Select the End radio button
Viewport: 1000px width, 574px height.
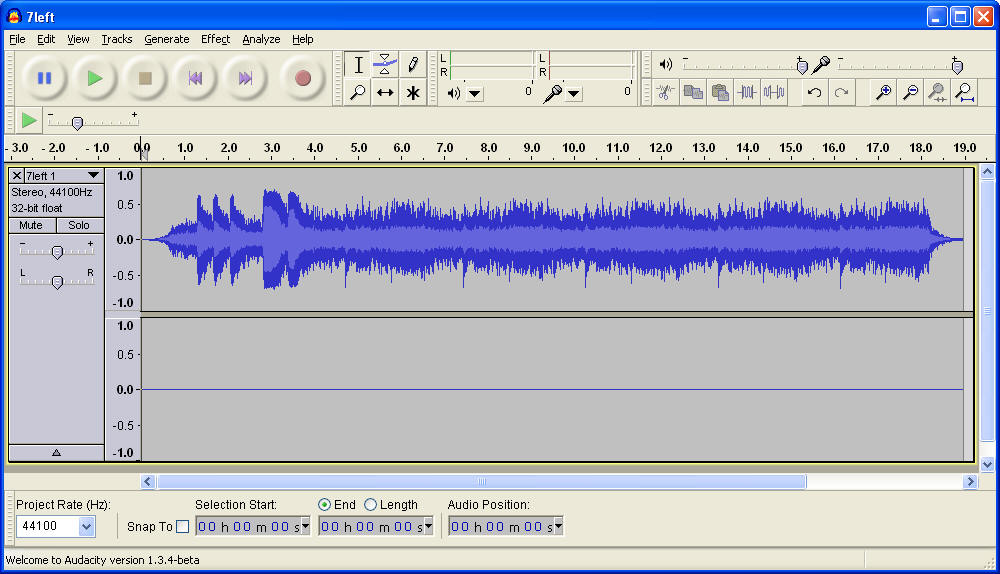(324, 505)
